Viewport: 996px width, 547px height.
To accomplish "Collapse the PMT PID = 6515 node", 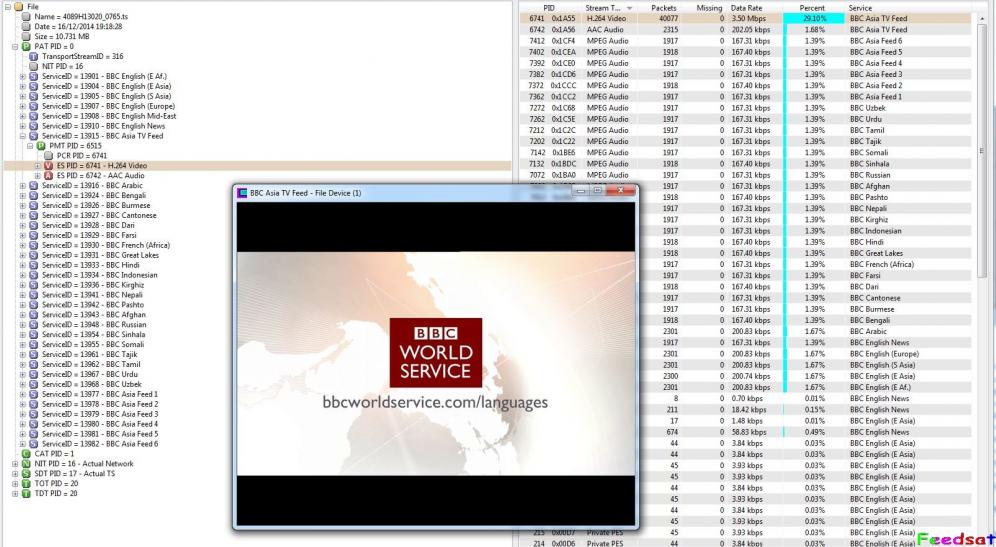I will pyautogui.click(x=30, y=145).
